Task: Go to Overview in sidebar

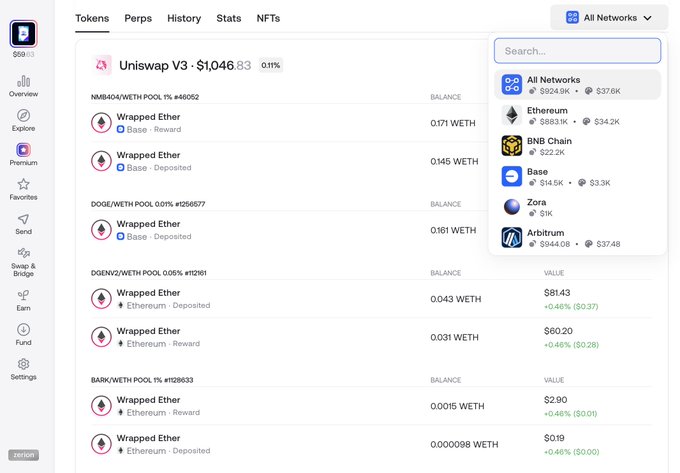Action: [23, 86]
